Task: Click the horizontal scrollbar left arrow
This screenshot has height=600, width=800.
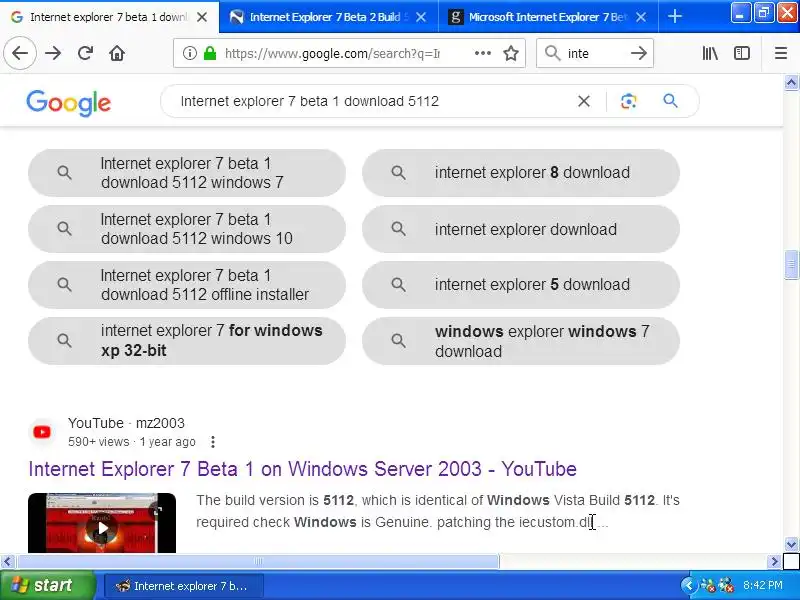Action: pos(8,562)
